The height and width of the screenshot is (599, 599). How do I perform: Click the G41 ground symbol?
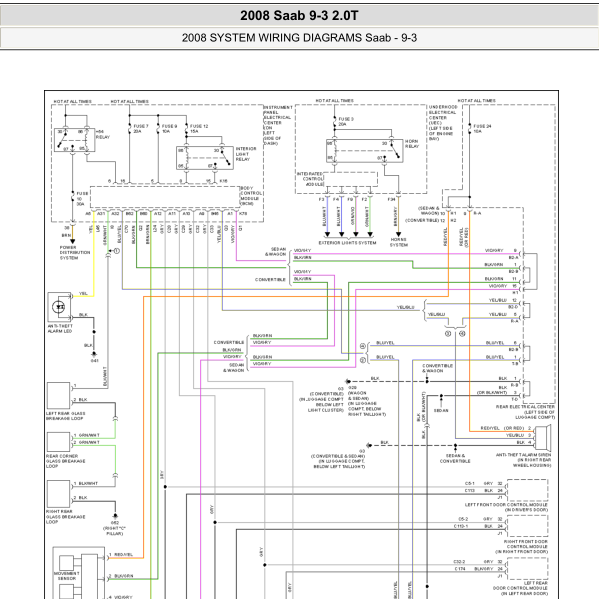[94, 354]
